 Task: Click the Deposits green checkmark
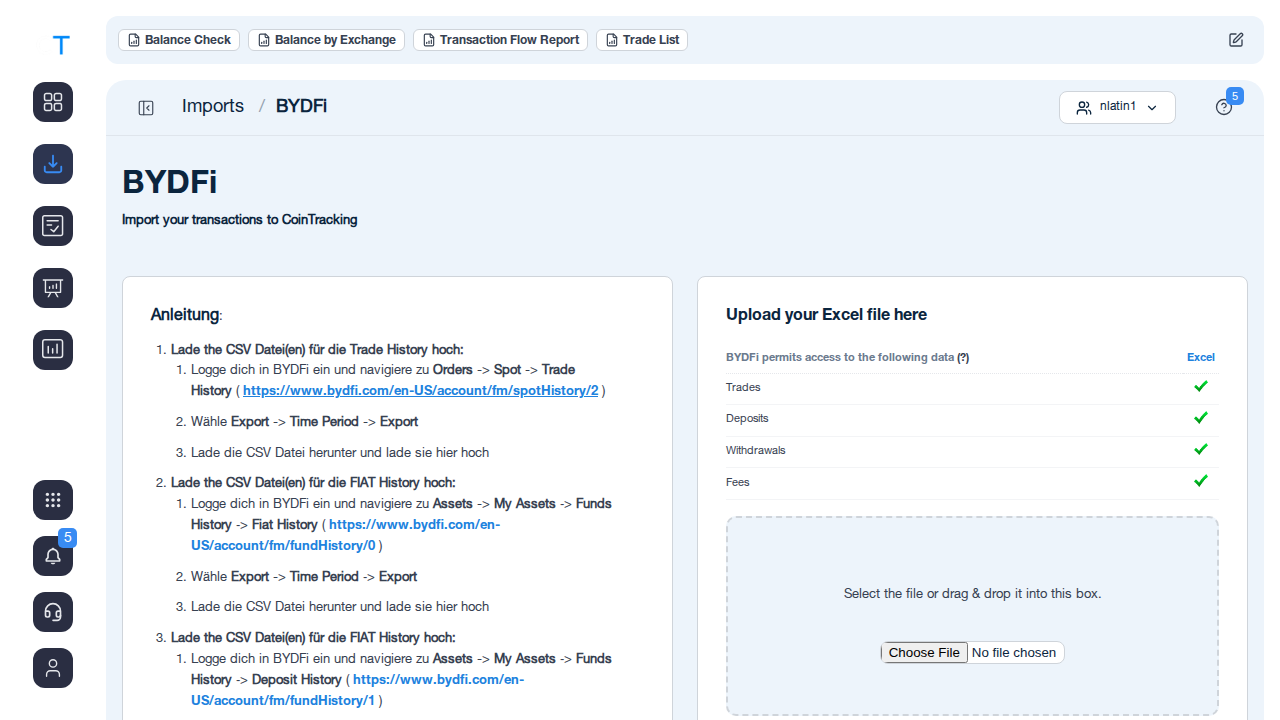click(1201, 418)
